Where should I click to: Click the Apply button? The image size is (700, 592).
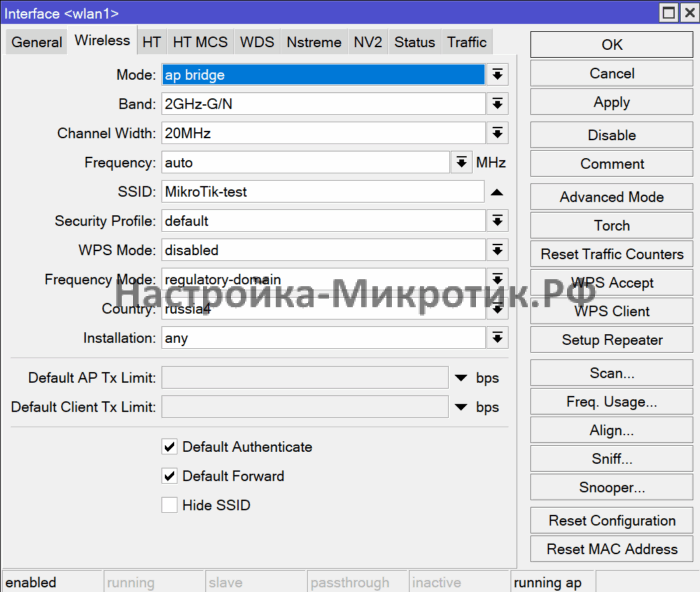click(611, 102)
